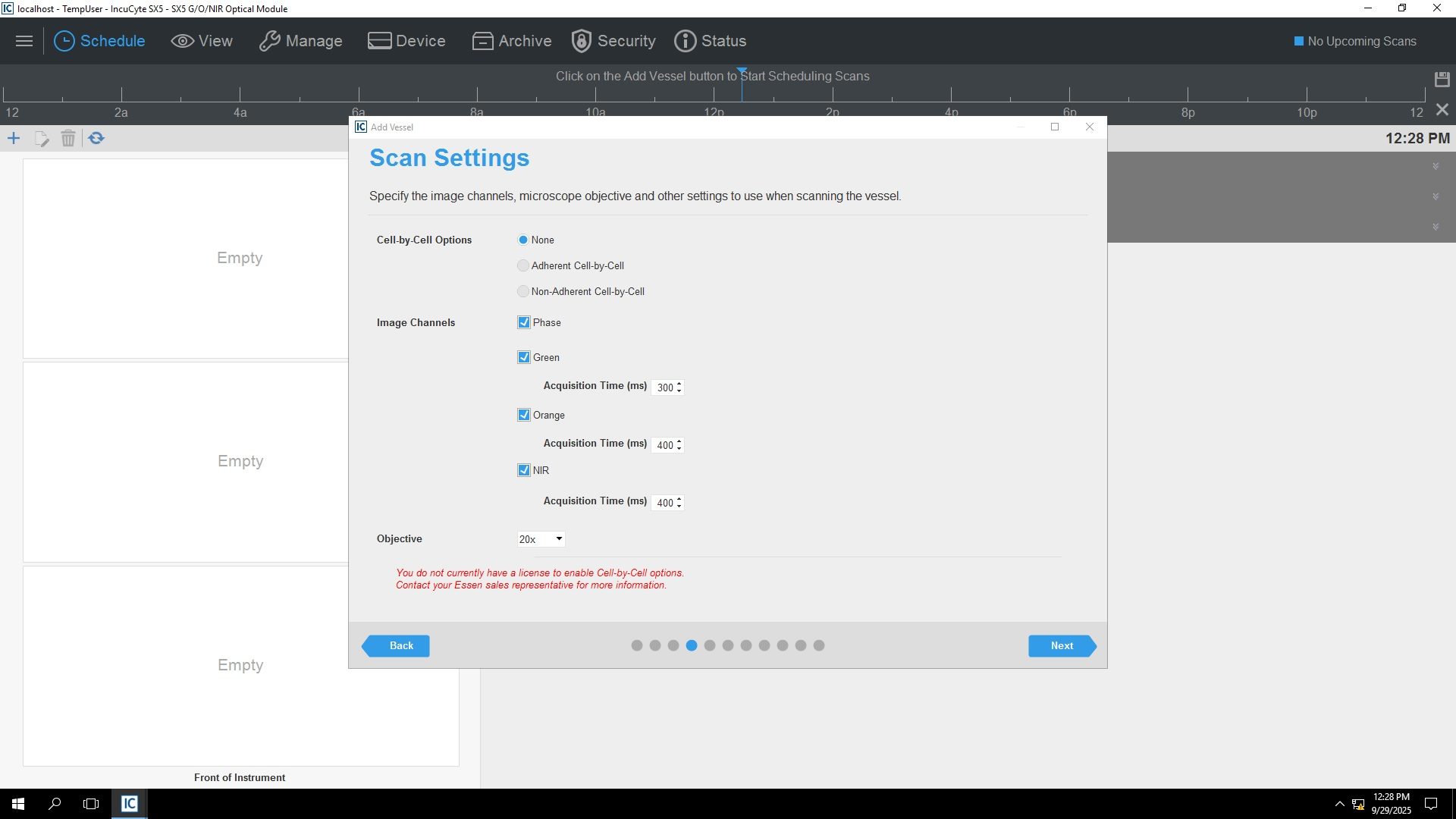
Task: Click the delete trash icon
Action: pos(68,138)
